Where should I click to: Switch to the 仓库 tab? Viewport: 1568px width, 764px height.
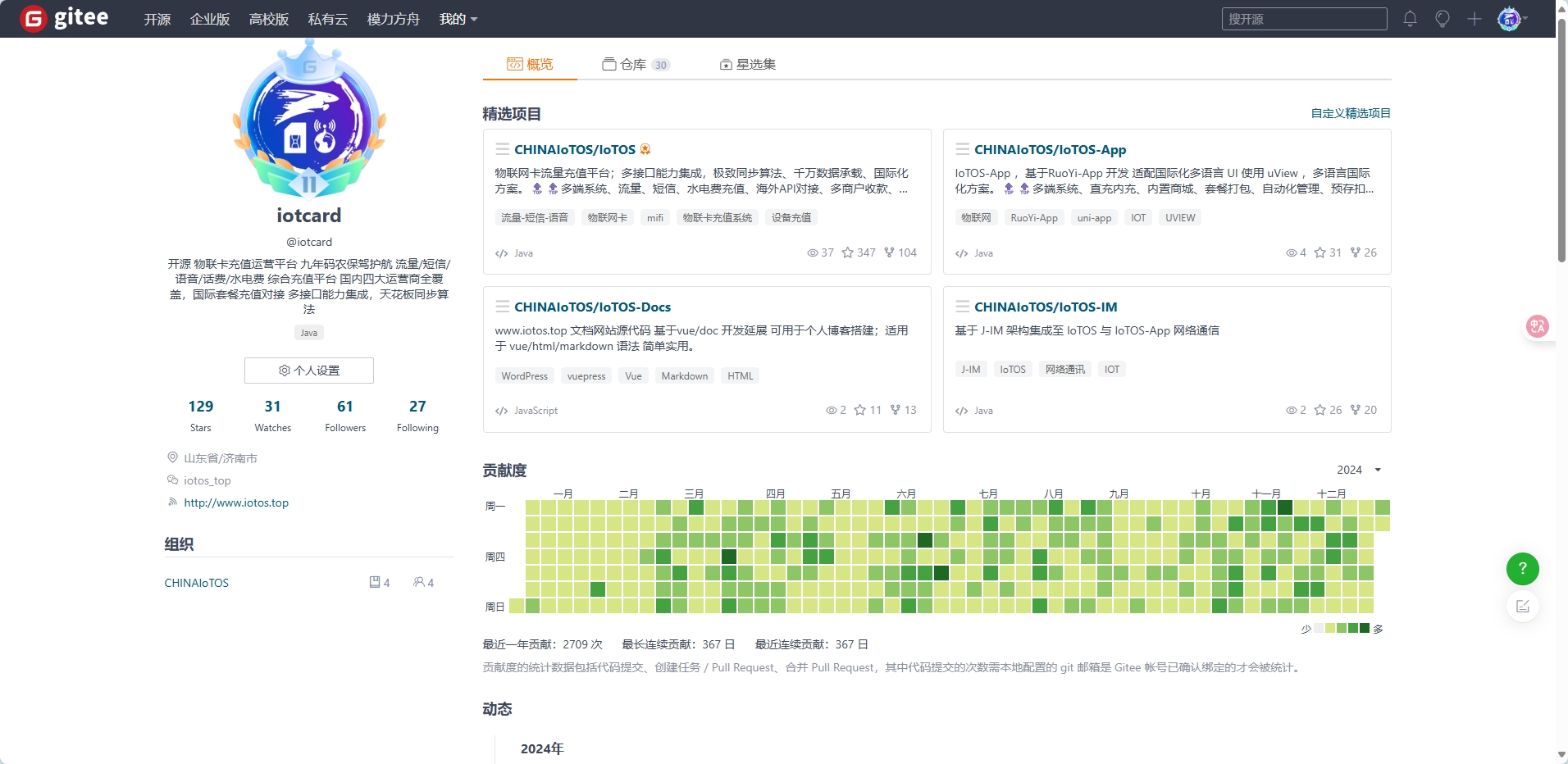pyautogui.click(x=636, y=64)
